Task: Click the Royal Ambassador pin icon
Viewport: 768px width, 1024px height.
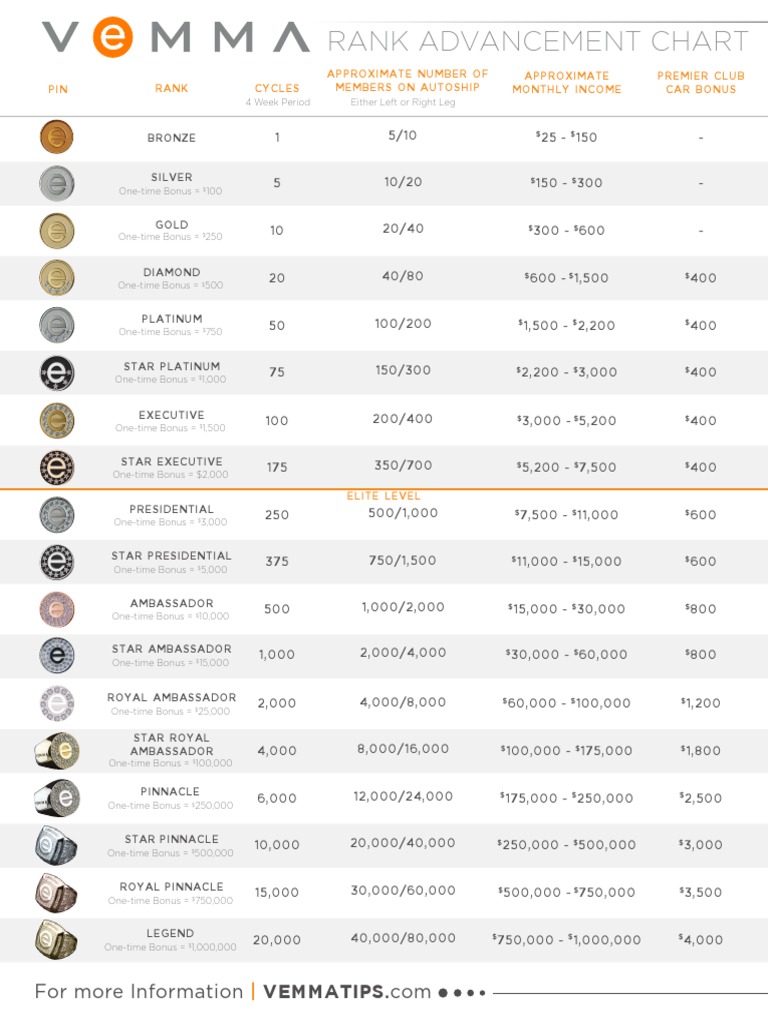Action: 57,703
